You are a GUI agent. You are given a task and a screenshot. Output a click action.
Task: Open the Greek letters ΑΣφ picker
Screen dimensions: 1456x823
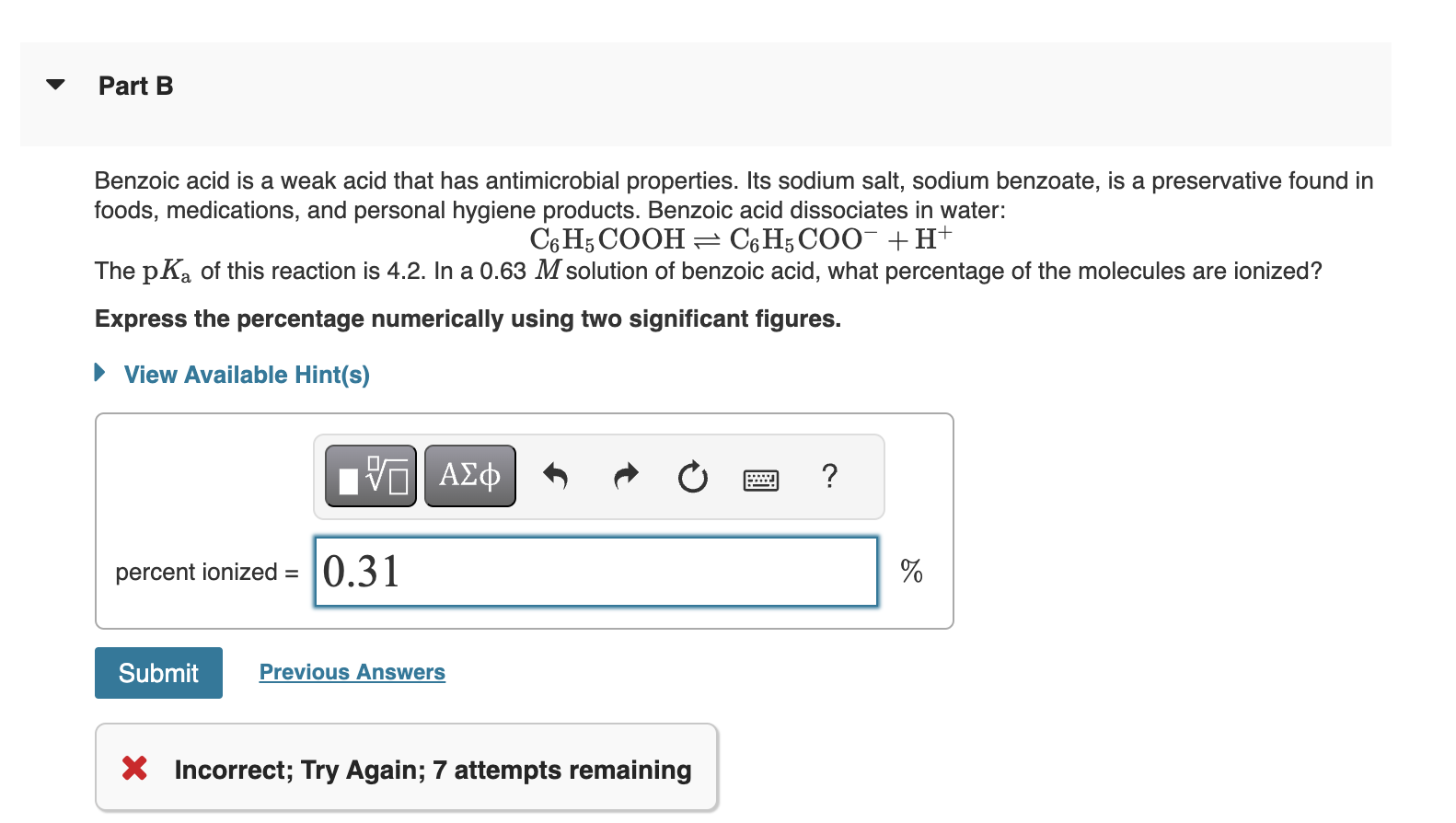tap(469, 475)
